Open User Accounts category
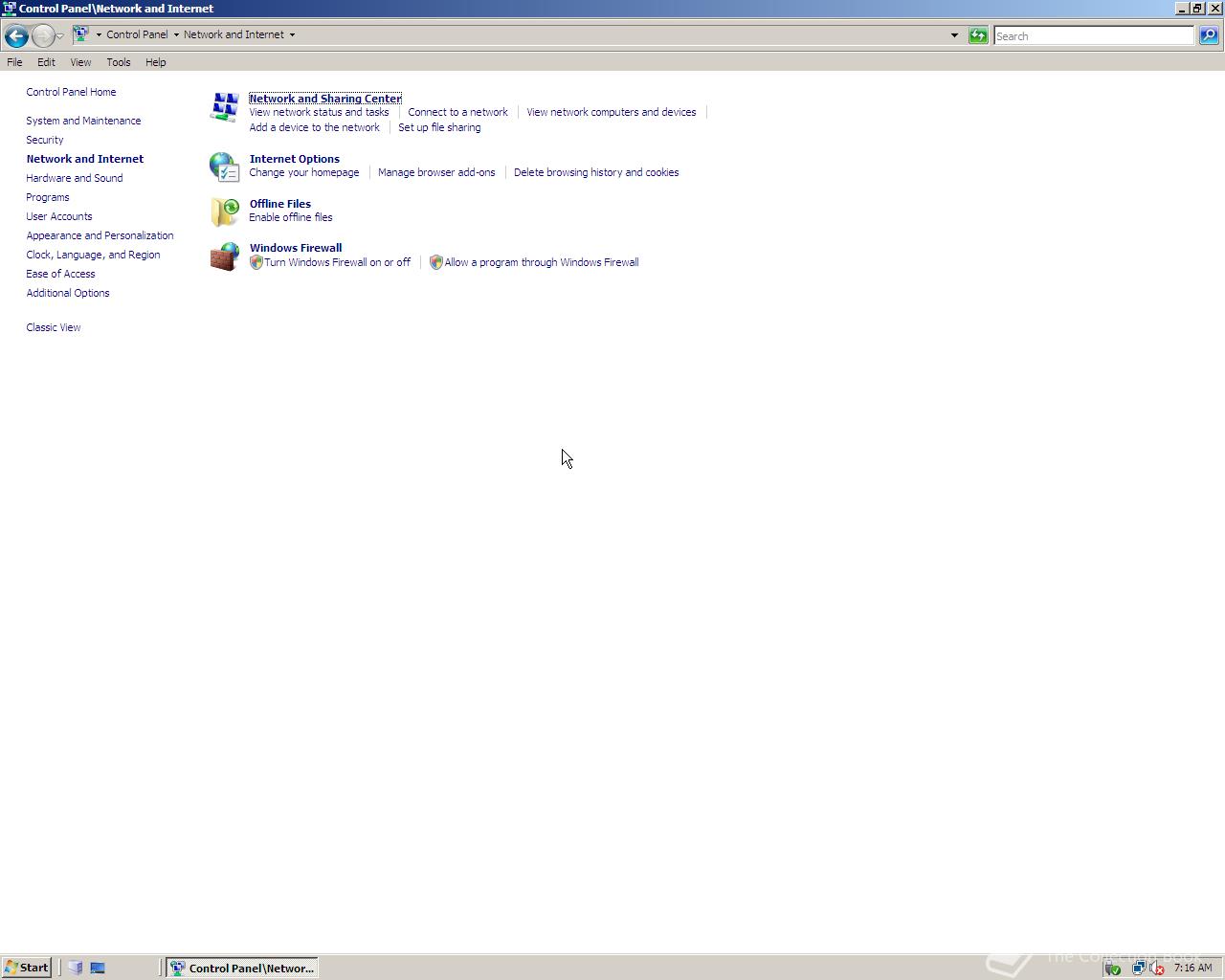 [59, 216]
